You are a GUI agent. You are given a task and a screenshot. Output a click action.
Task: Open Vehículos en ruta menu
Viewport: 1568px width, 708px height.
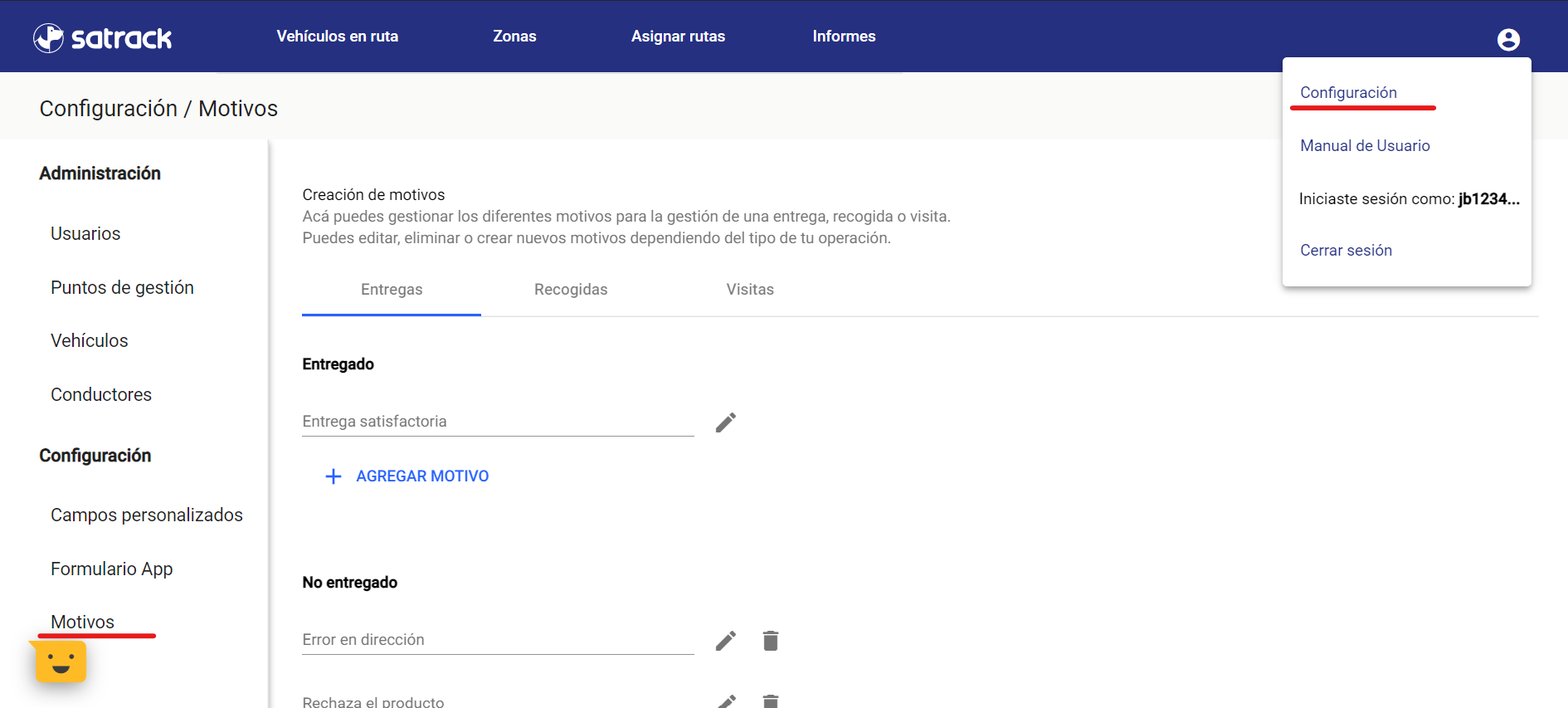click(338, 37)
